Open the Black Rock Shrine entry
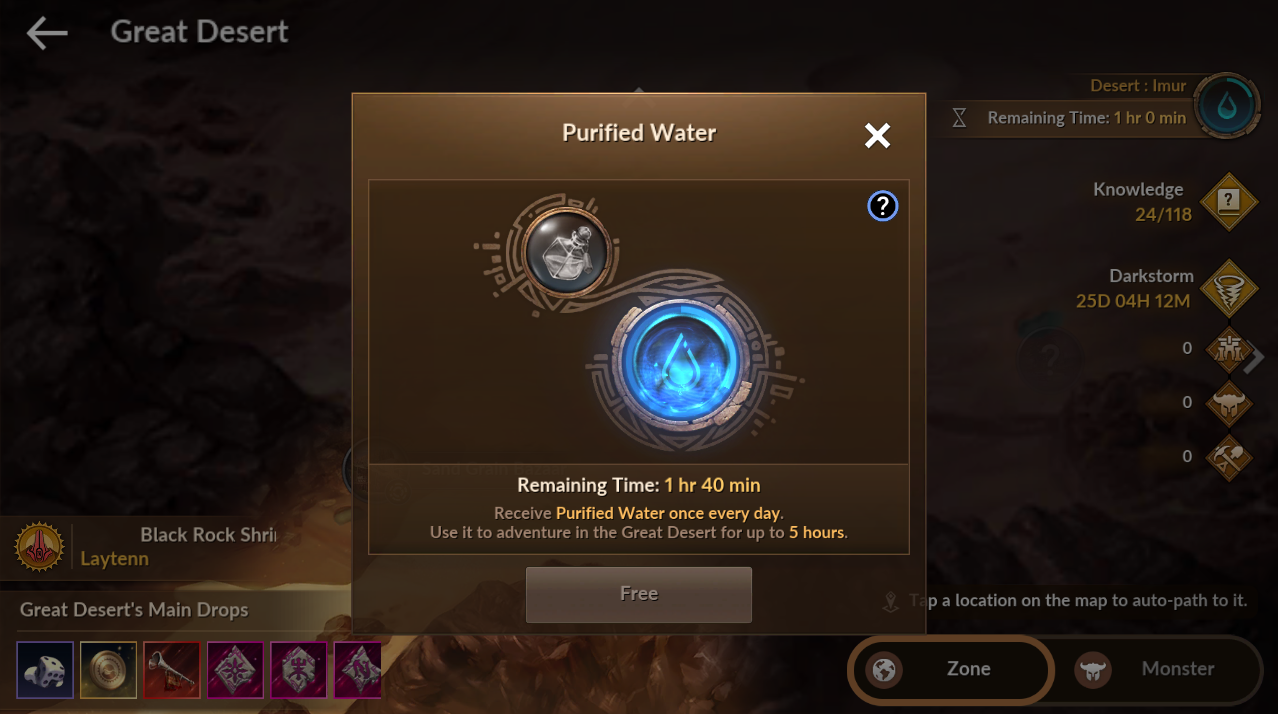The width and height of the screenshot is (1278, 714). [208, 534]
